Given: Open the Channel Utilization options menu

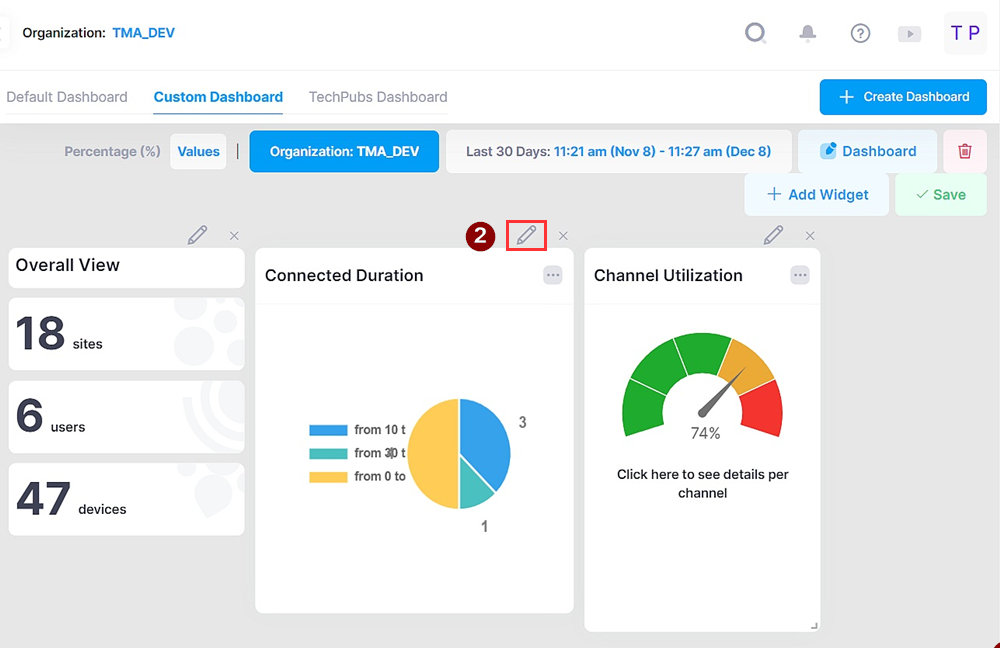Looking at the screenshot, I should point(799,275).
